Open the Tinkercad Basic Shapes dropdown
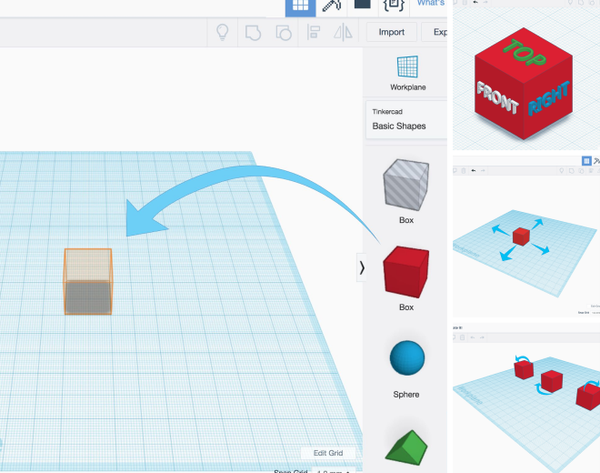Viewport: 600px width, 473px height. point(406,119)
